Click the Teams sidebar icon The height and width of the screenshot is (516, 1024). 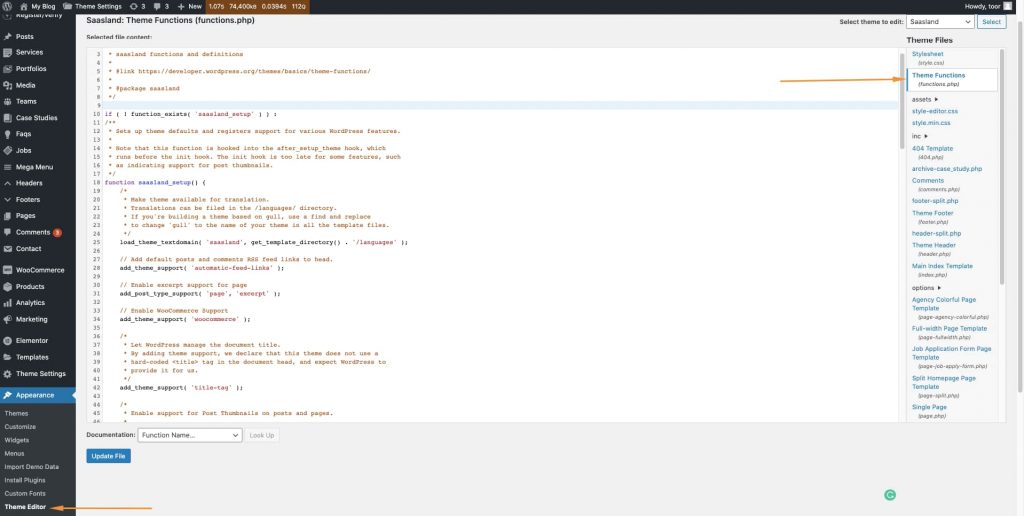[x=8, y=101]
